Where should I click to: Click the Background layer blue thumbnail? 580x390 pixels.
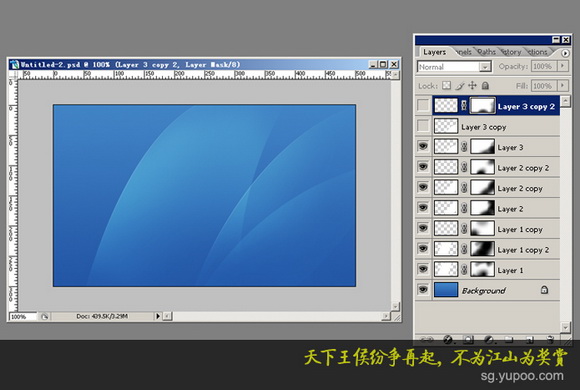coord(445,290)
